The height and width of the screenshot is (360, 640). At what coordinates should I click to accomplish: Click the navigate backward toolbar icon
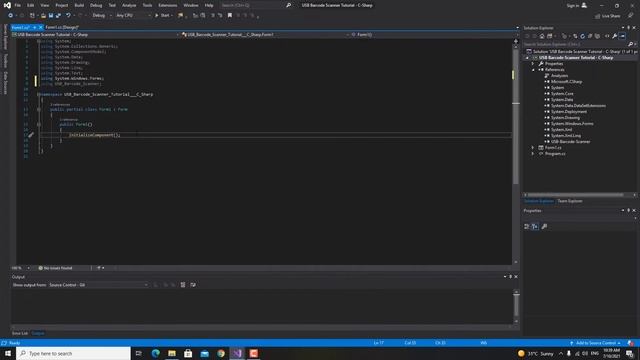[x=11, y=16]
